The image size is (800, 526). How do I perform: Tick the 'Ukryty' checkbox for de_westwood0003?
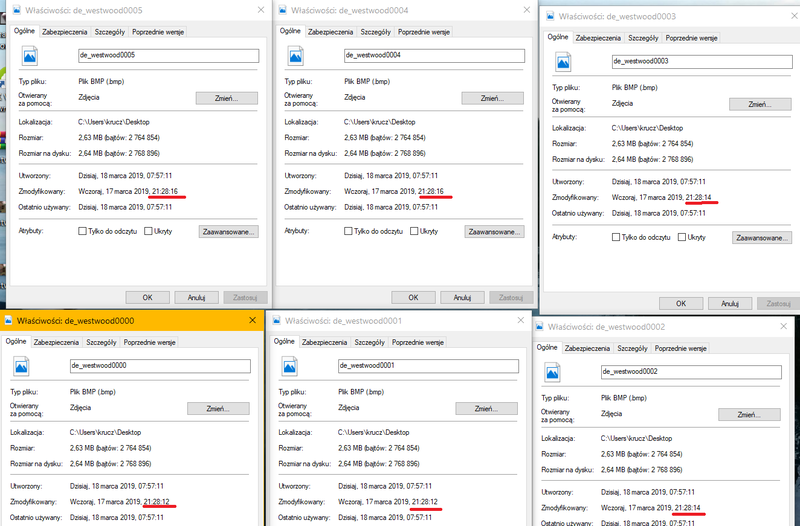tap(682, 238)
